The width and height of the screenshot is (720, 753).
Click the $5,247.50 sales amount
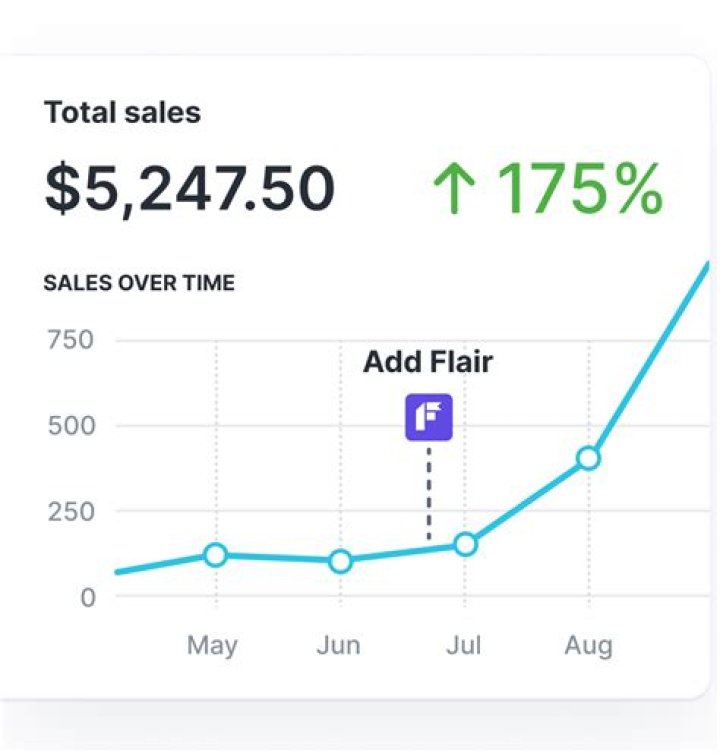pyautogui.click(x=190, y=189)
